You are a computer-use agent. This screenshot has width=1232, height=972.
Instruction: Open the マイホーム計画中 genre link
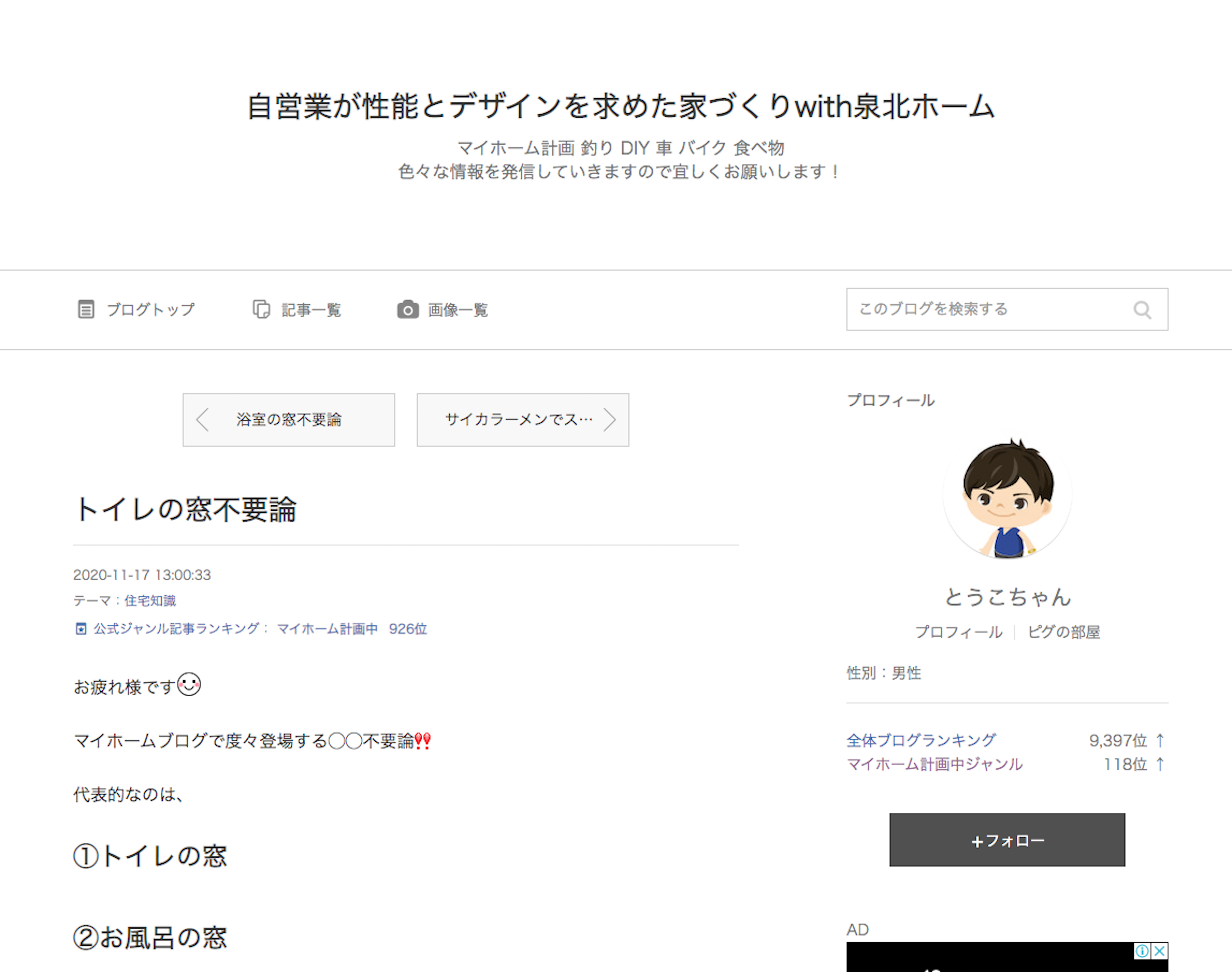327,629
